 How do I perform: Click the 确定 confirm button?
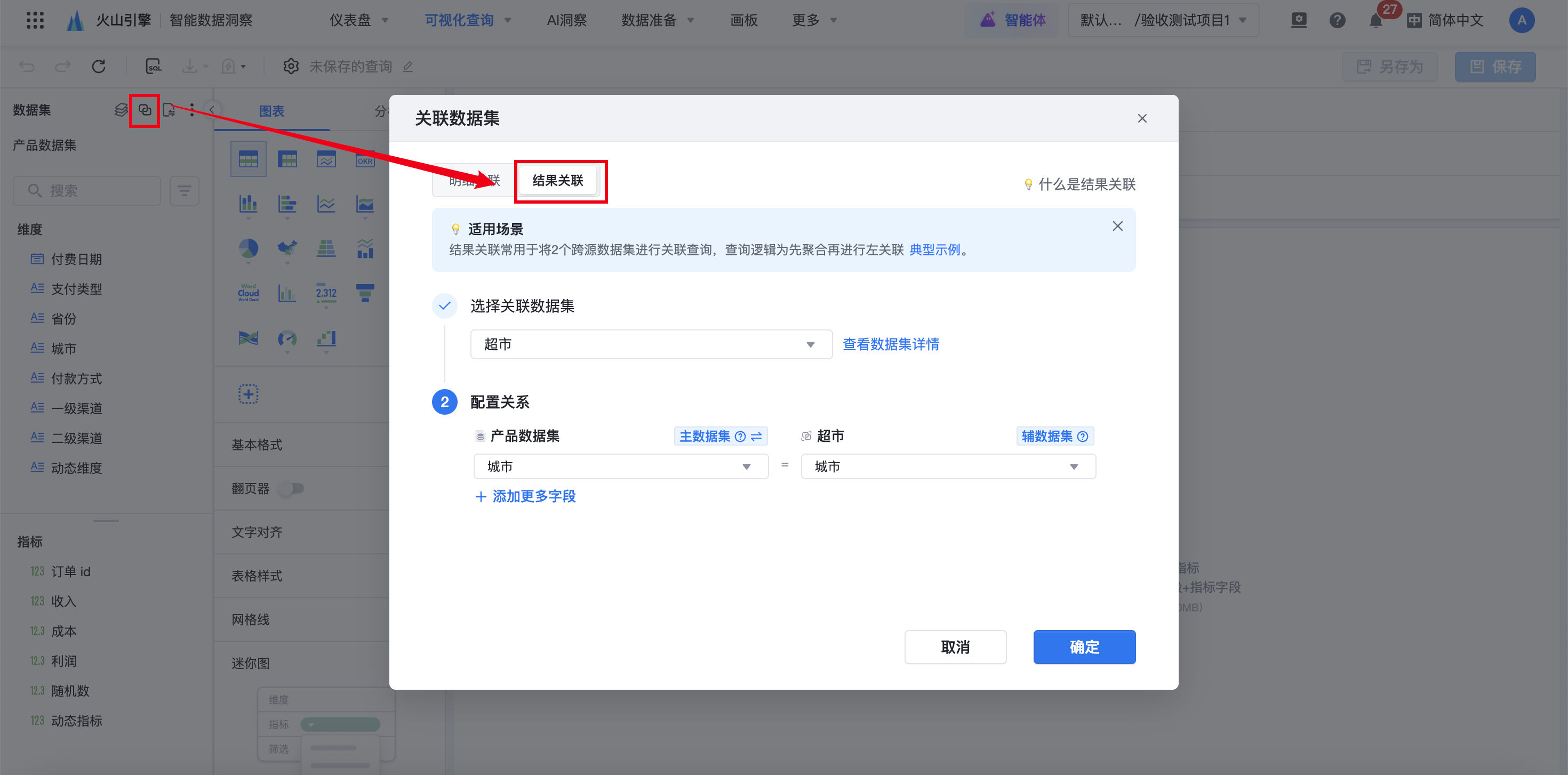[x=1084, y=647]
